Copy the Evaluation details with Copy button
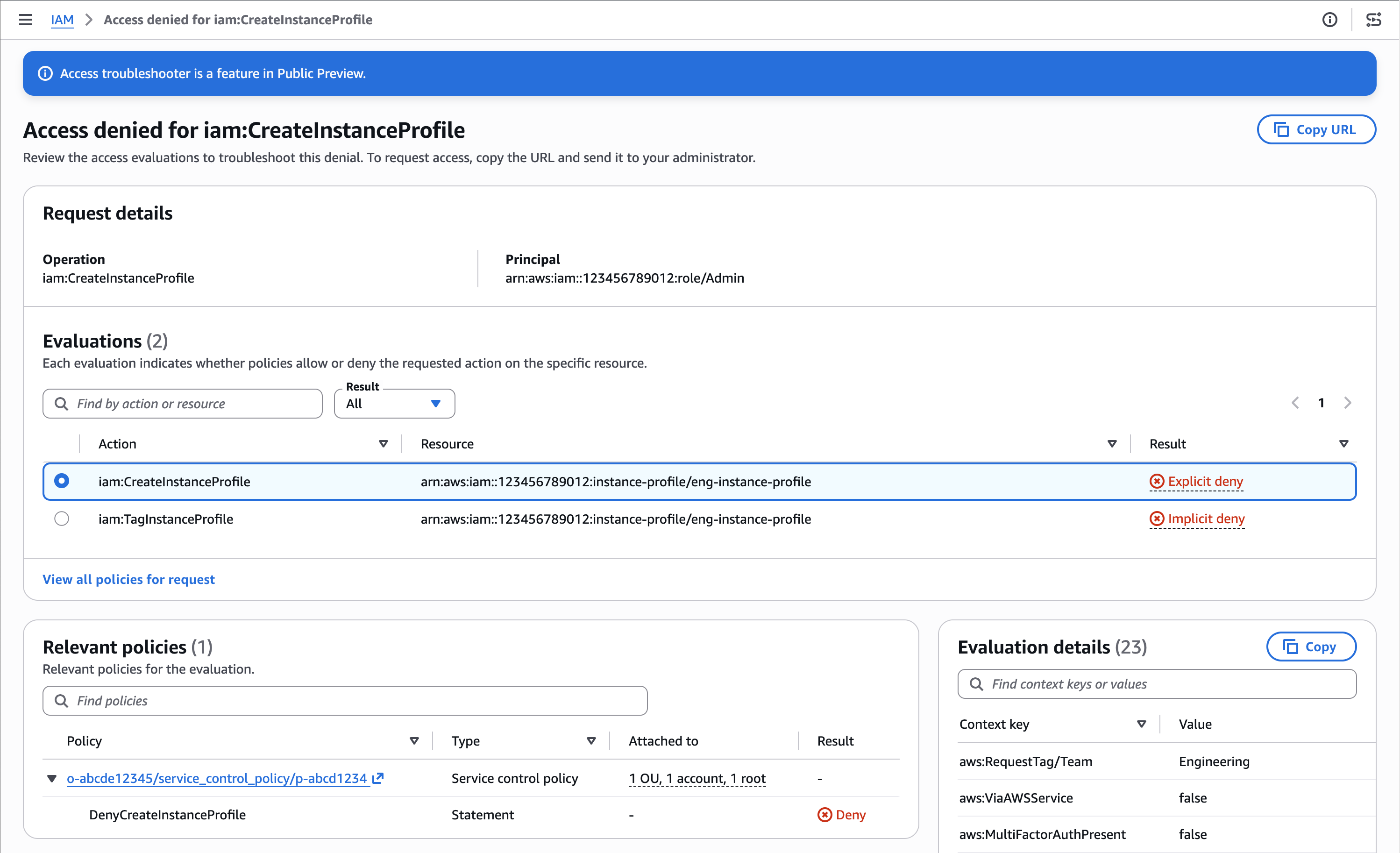Screen dimensions: 1400x853 [1311, 647]
